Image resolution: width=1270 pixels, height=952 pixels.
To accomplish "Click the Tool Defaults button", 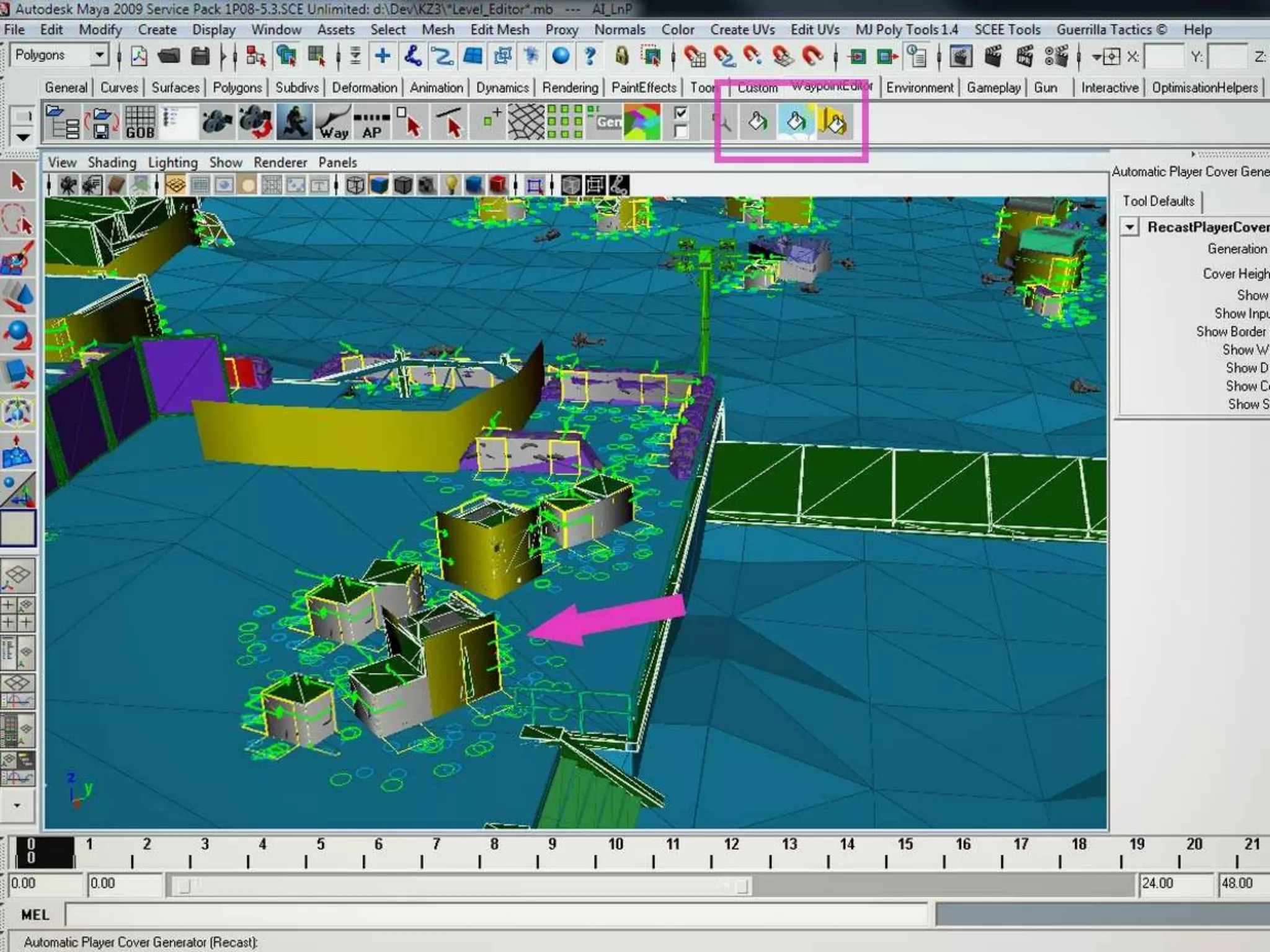I will click(1158, 201).
